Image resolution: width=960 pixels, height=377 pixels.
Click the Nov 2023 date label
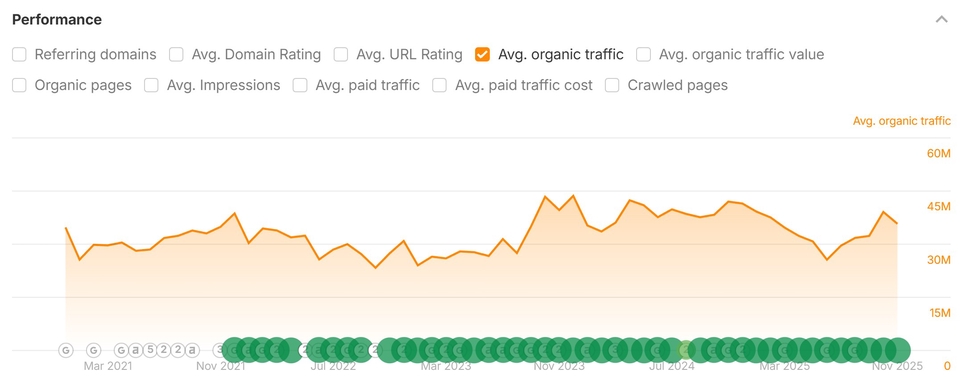[559, 367]
